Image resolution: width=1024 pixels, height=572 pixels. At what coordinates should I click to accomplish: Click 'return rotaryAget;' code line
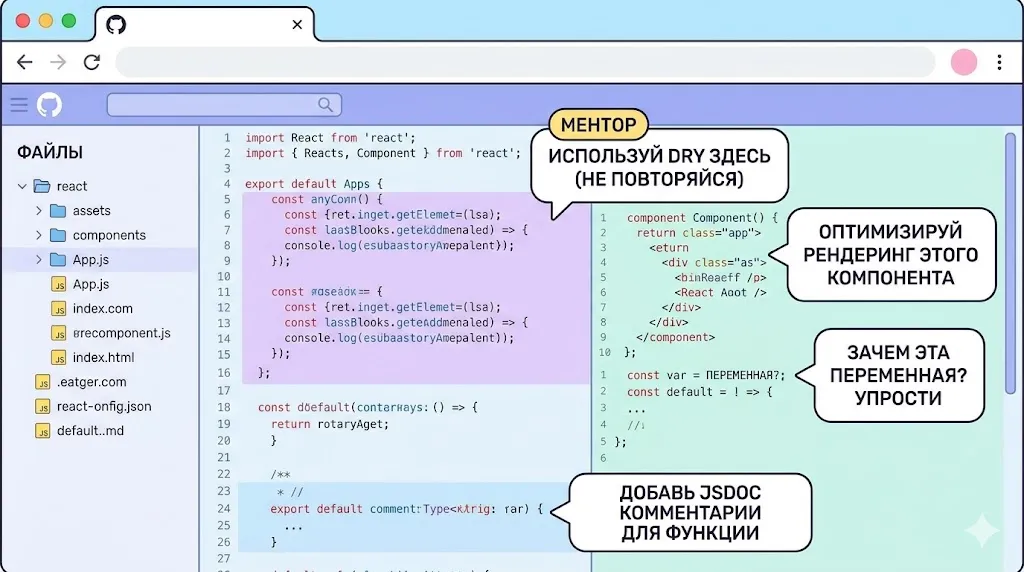pyautogui.click(x=330, y=424)
